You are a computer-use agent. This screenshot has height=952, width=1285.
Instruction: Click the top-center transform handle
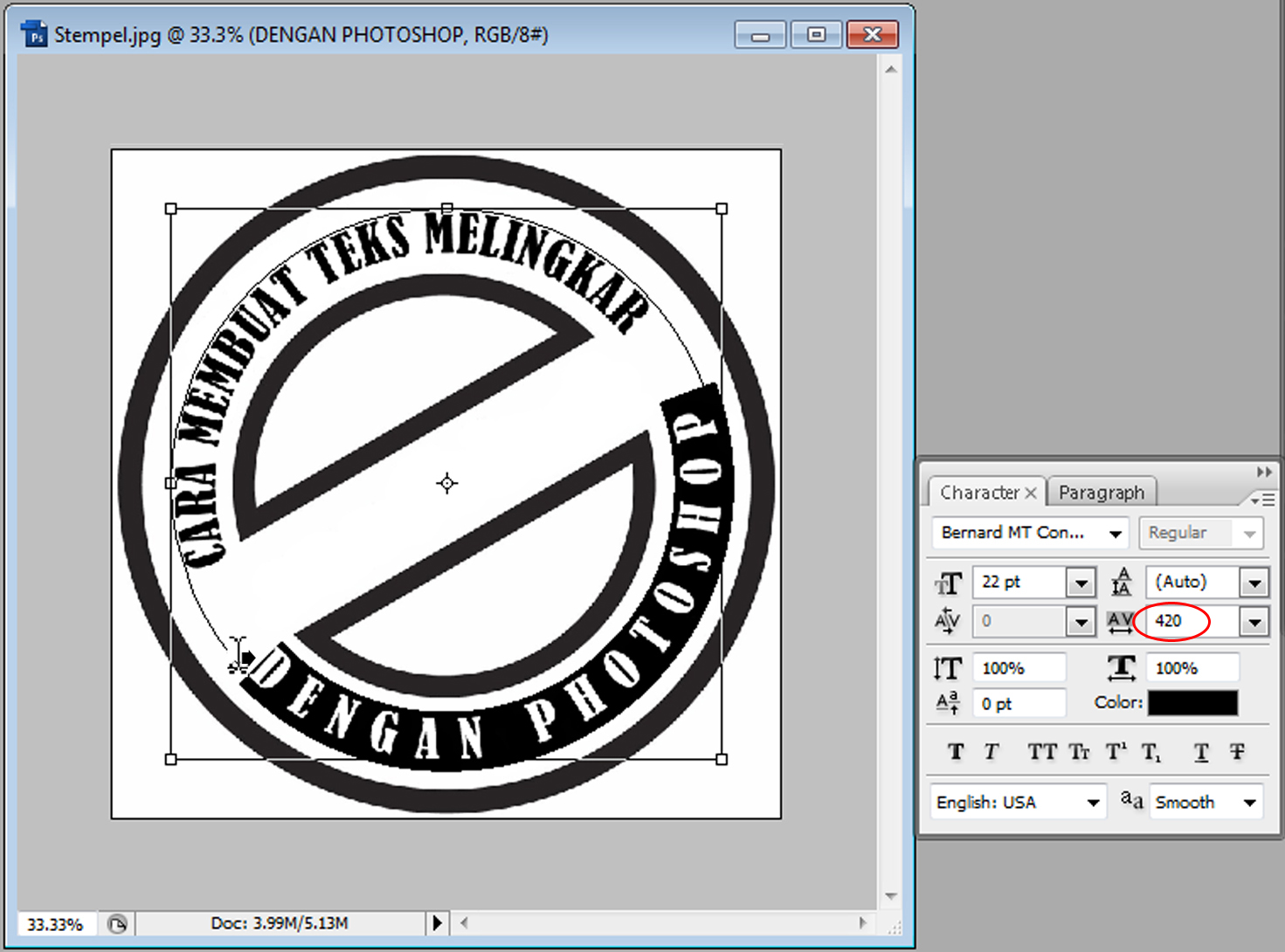[x=447, y=208]
